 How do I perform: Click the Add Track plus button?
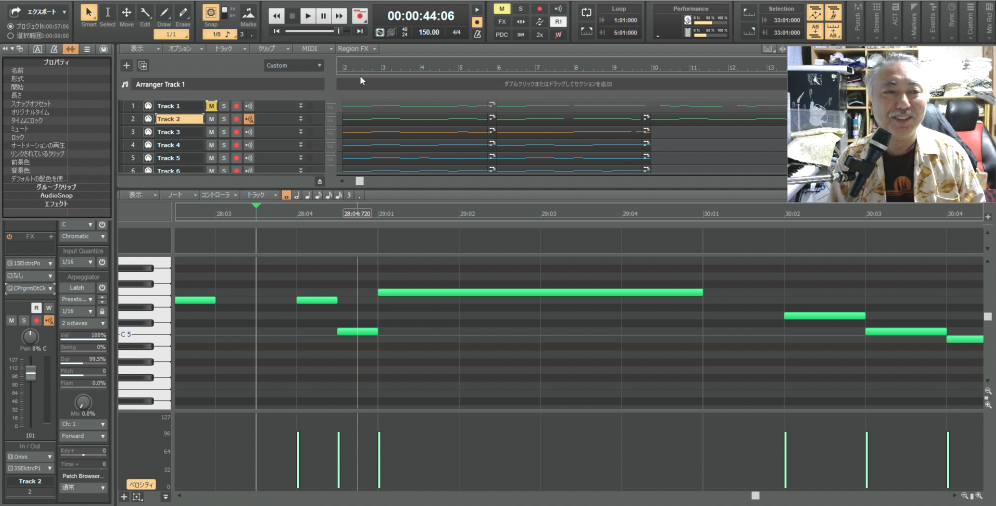click(x=126, y=65)
